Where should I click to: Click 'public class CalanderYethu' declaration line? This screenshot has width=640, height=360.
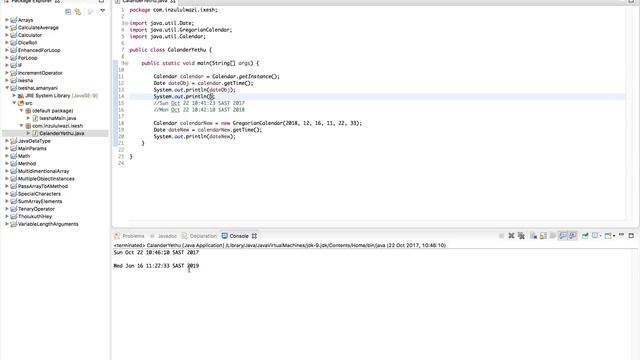click(171, 50)
